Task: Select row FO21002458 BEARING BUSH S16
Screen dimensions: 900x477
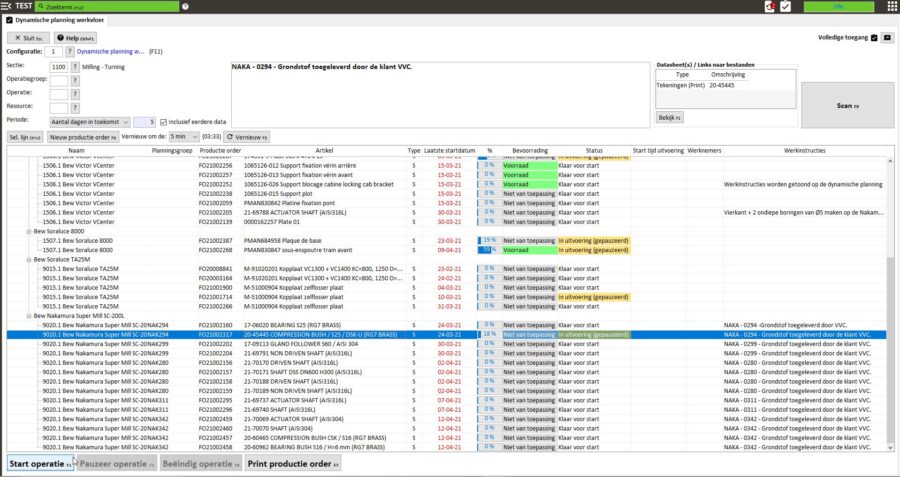Action: 447,447
